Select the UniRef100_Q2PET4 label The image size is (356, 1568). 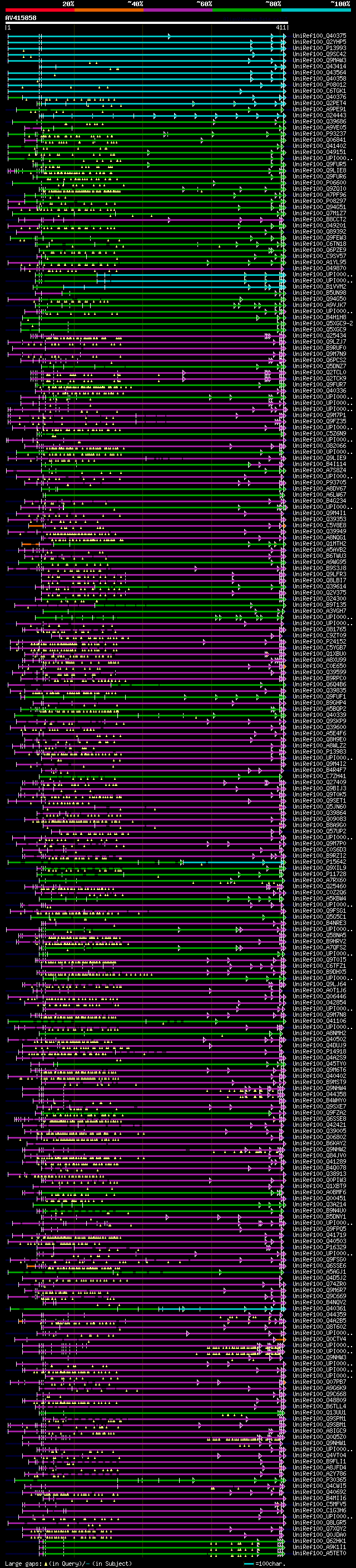point(319,103)
